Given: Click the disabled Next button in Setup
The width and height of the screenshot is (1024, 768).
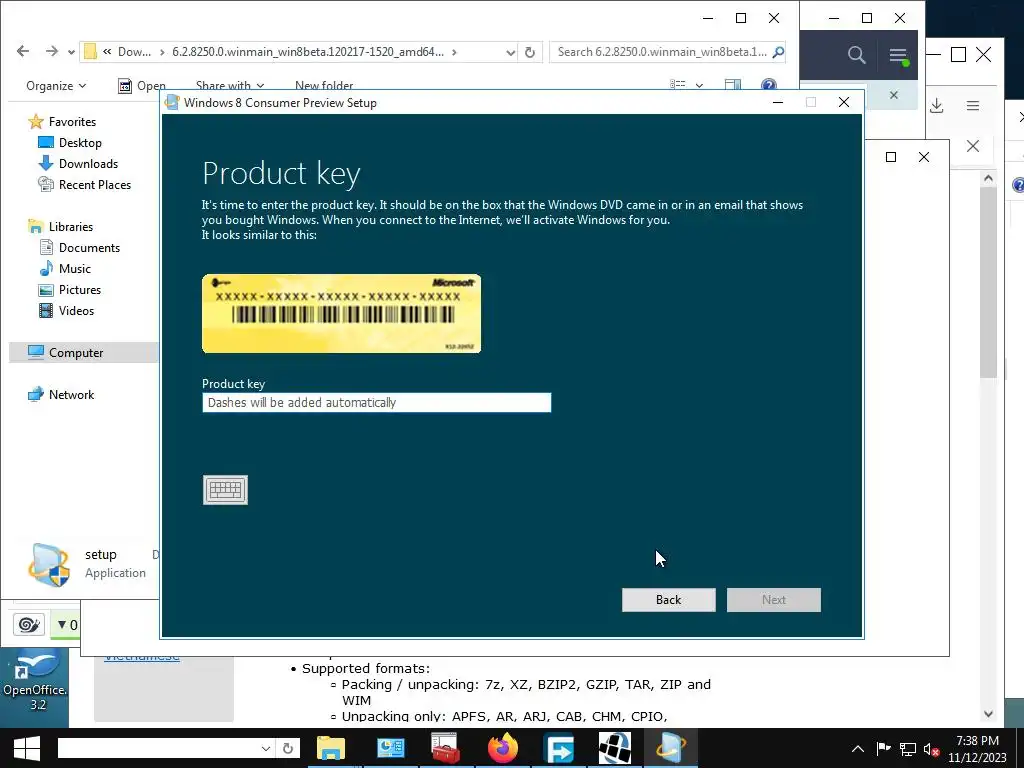Looking at the screenshot, I should coord(774,600).
